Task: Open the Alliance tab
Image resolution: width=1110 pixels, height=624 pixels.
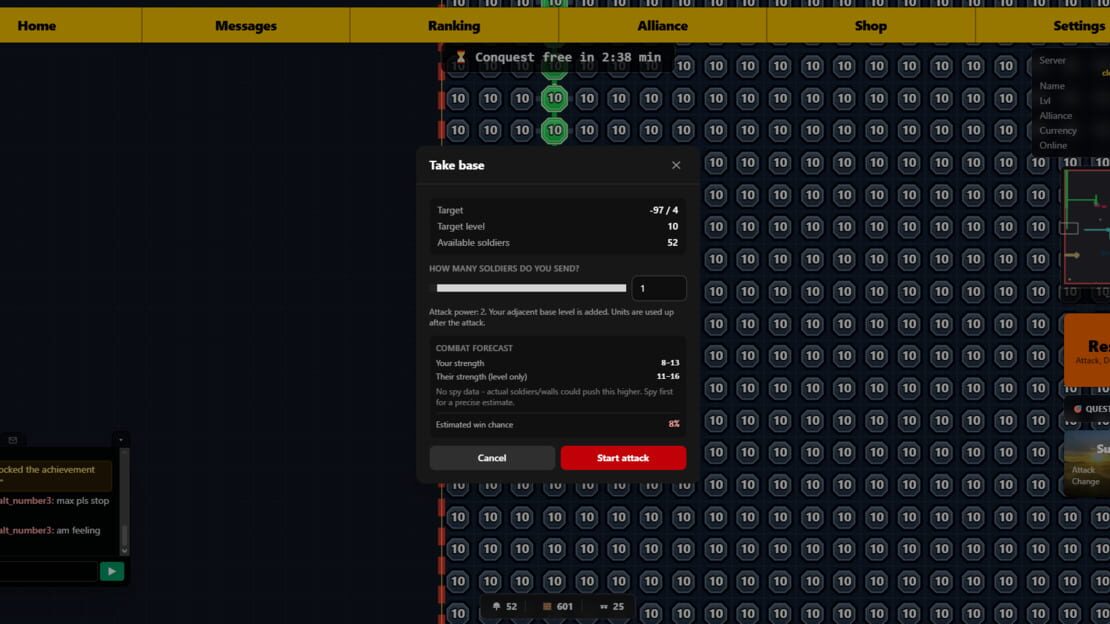Action: coord(662,25)
